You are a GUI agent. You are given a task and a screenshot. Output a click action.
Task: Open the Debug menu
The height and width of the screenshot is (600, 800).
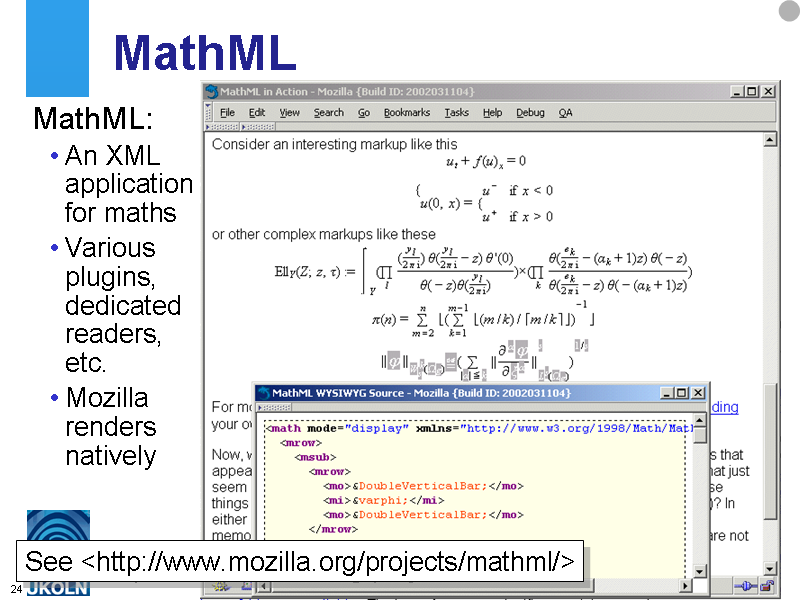(x=530, y=112)
